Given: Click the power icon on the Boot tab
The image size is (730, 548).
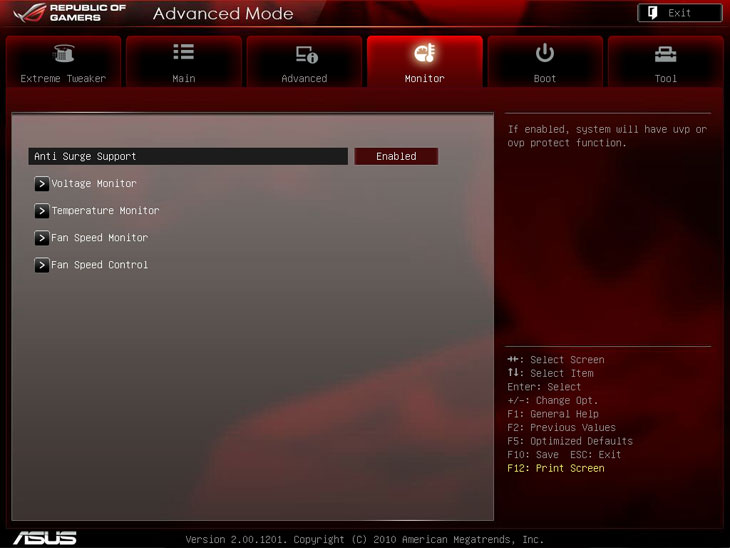Looking at the screenshot, I should [x=545, y=53].
